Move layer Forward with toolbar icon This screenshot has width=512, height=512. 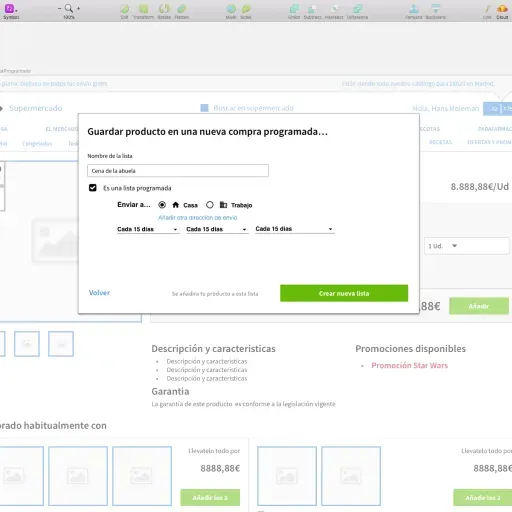[414, 9]
